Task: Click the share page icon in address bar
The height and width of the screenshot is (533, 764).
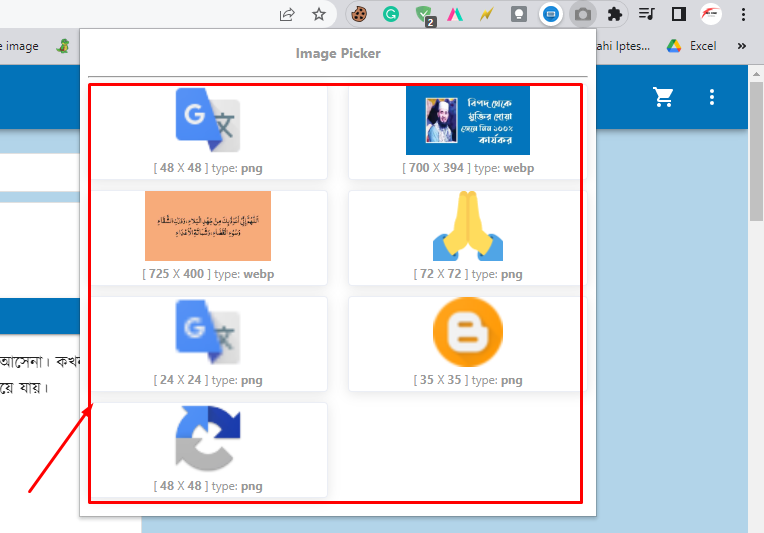Action: [287, 14]
